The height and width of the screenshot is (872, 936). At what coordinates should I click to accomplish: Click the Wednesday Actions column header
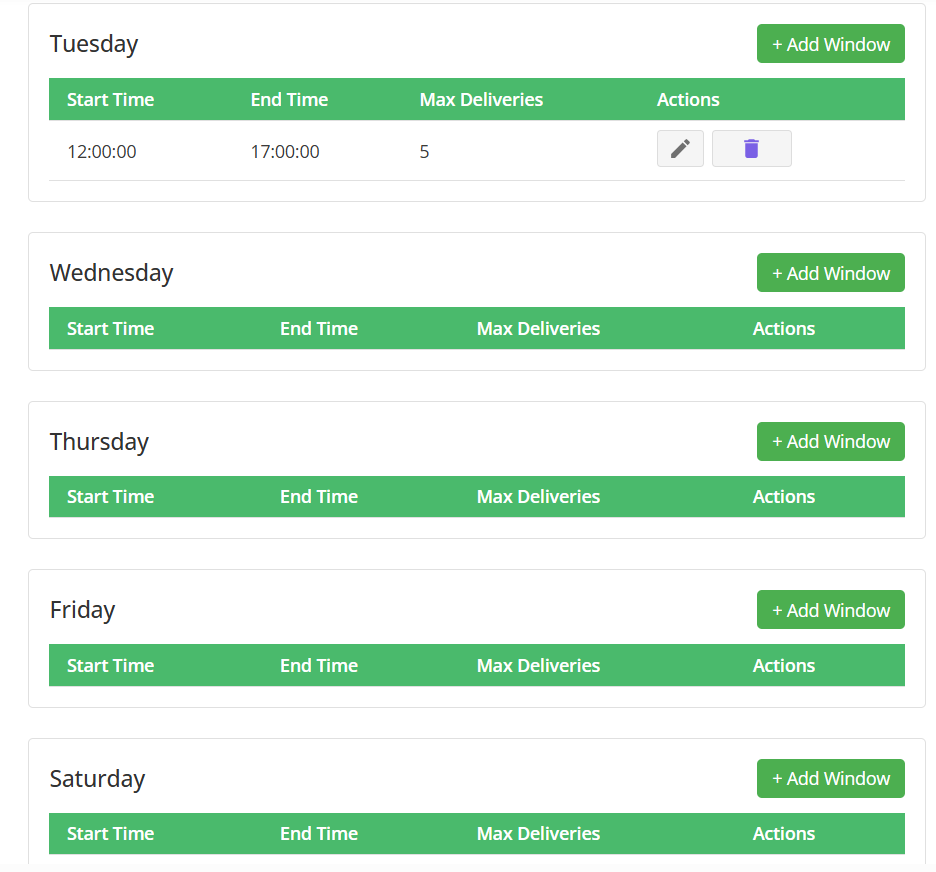783,329
